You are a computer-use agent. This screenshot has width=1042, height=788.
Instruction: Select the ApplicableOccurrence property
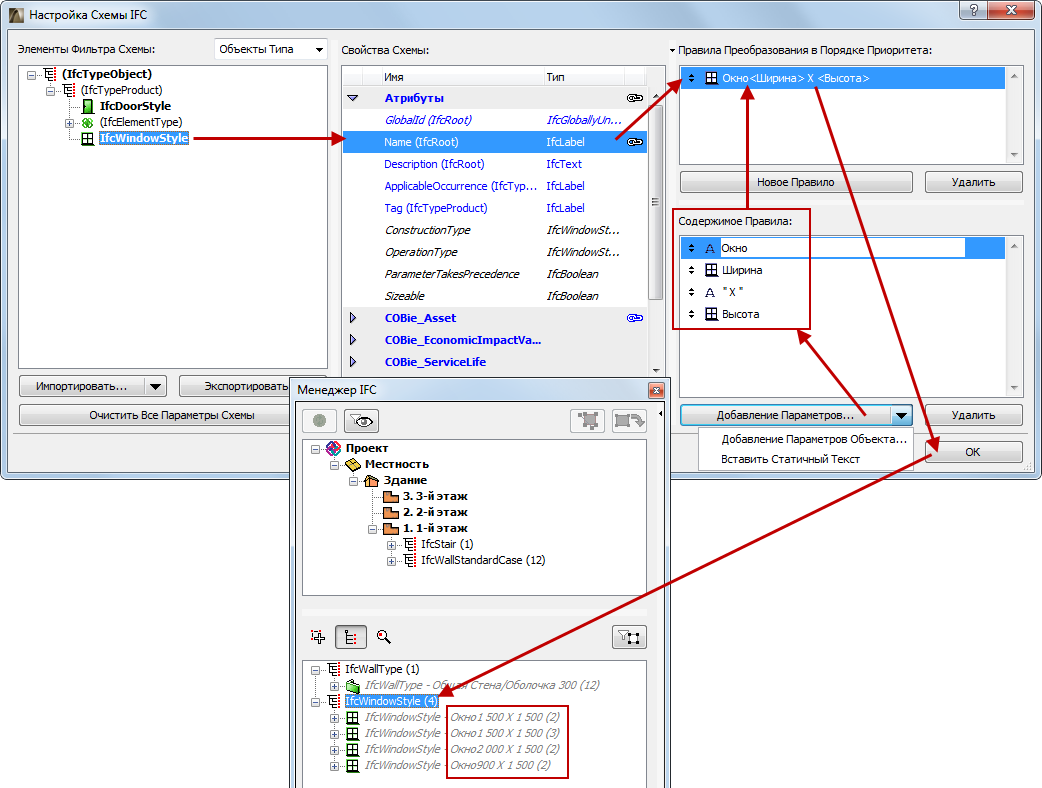click(x=495, y=186)
